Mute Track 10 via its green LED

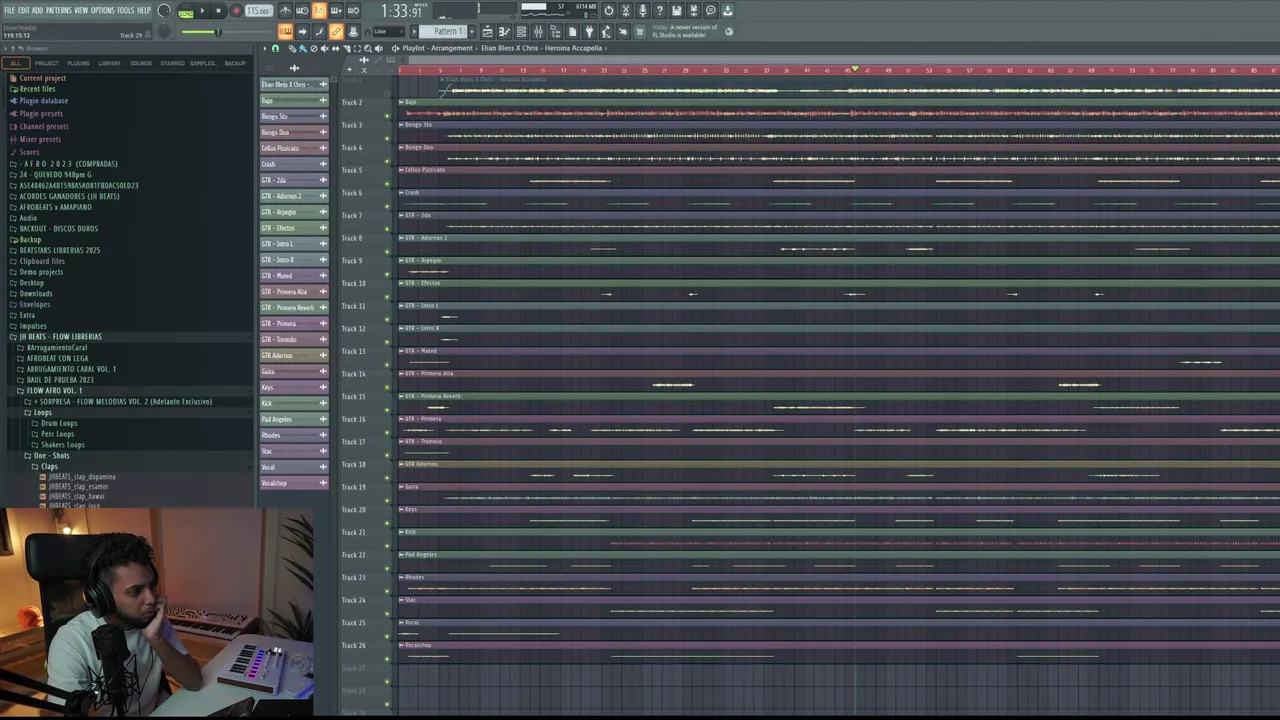click(387, 297)
